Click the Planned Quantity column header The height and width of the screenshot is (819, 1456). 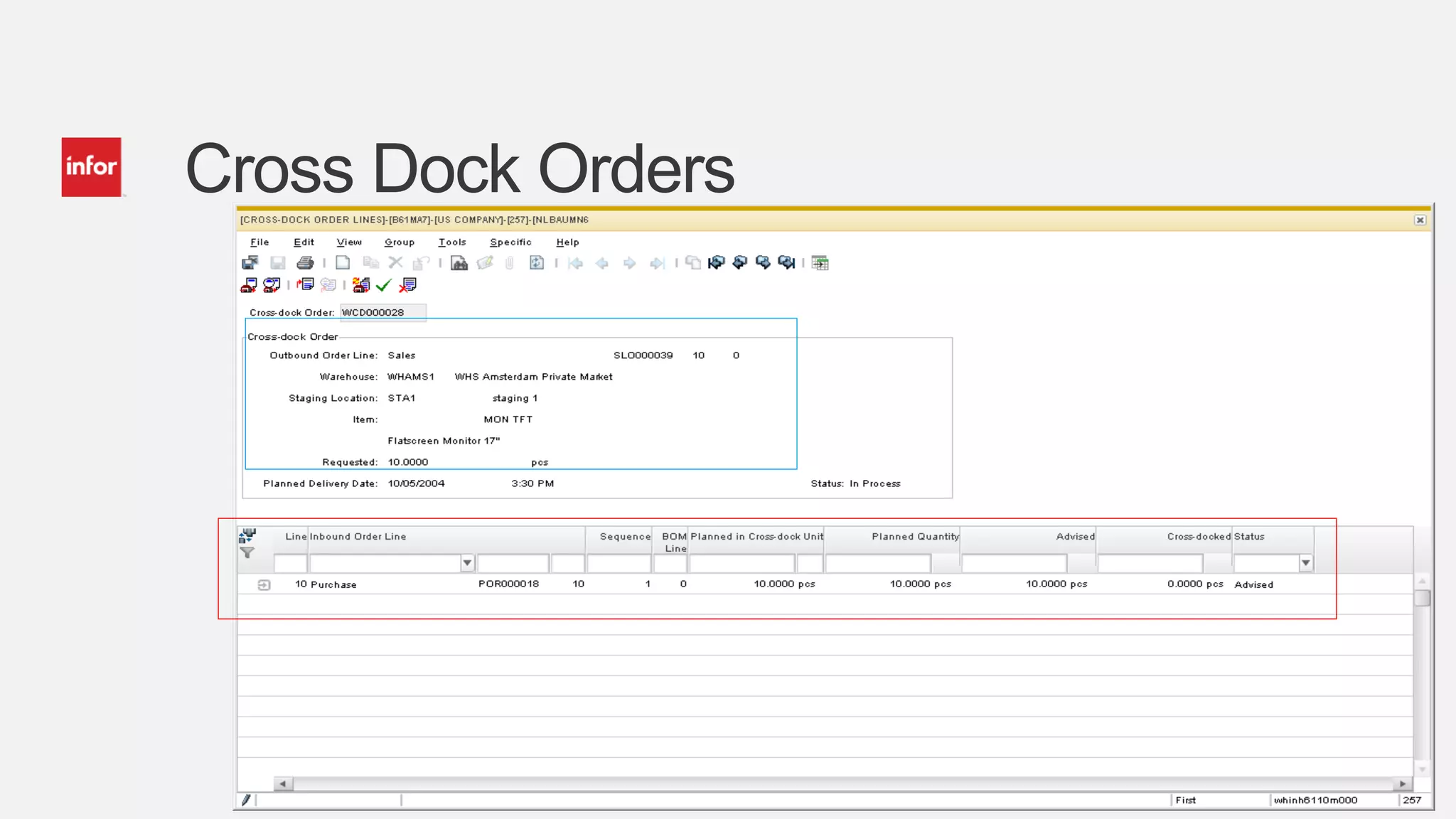915,537
